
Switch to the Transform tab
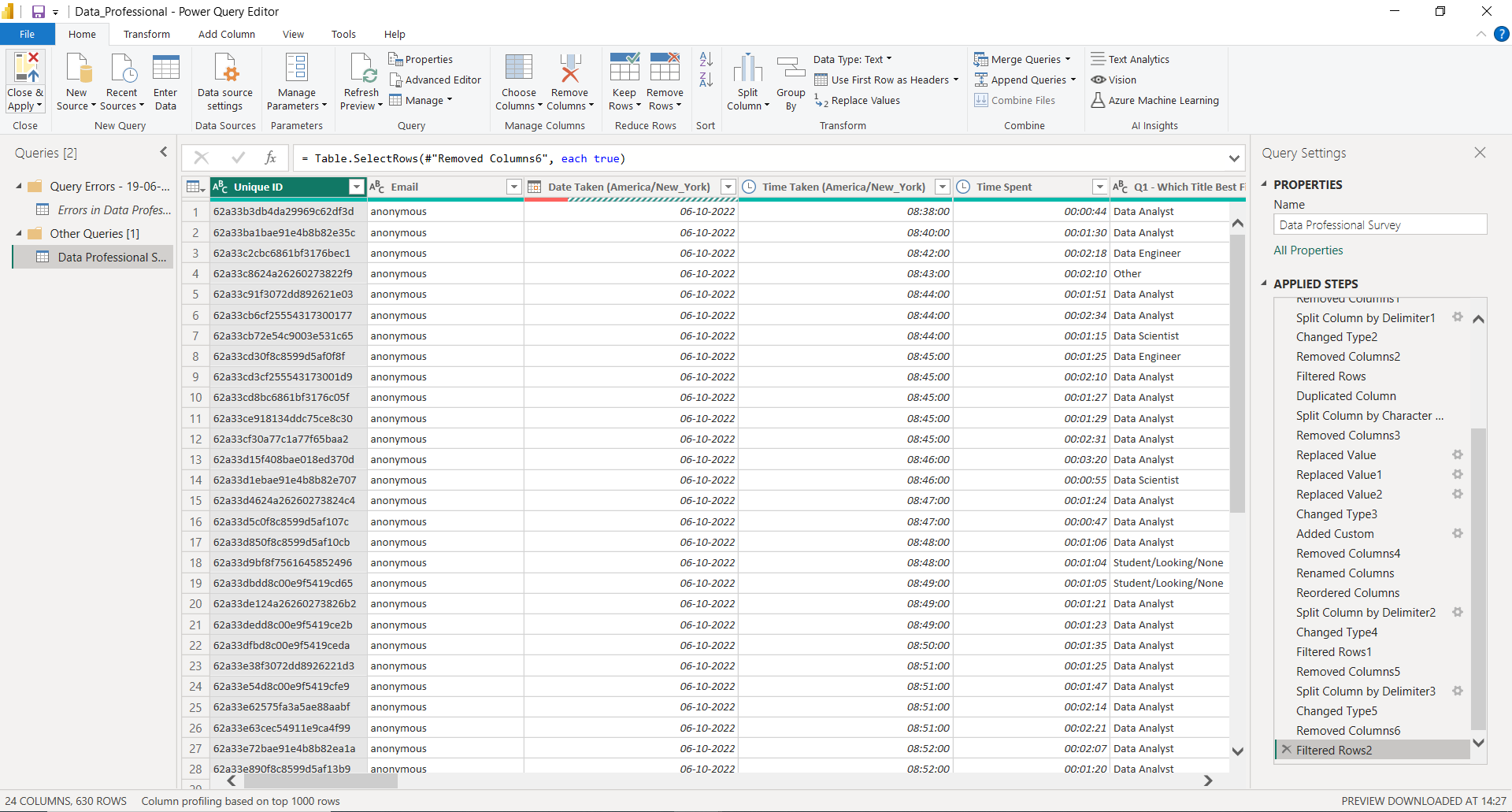coord(146,35)
